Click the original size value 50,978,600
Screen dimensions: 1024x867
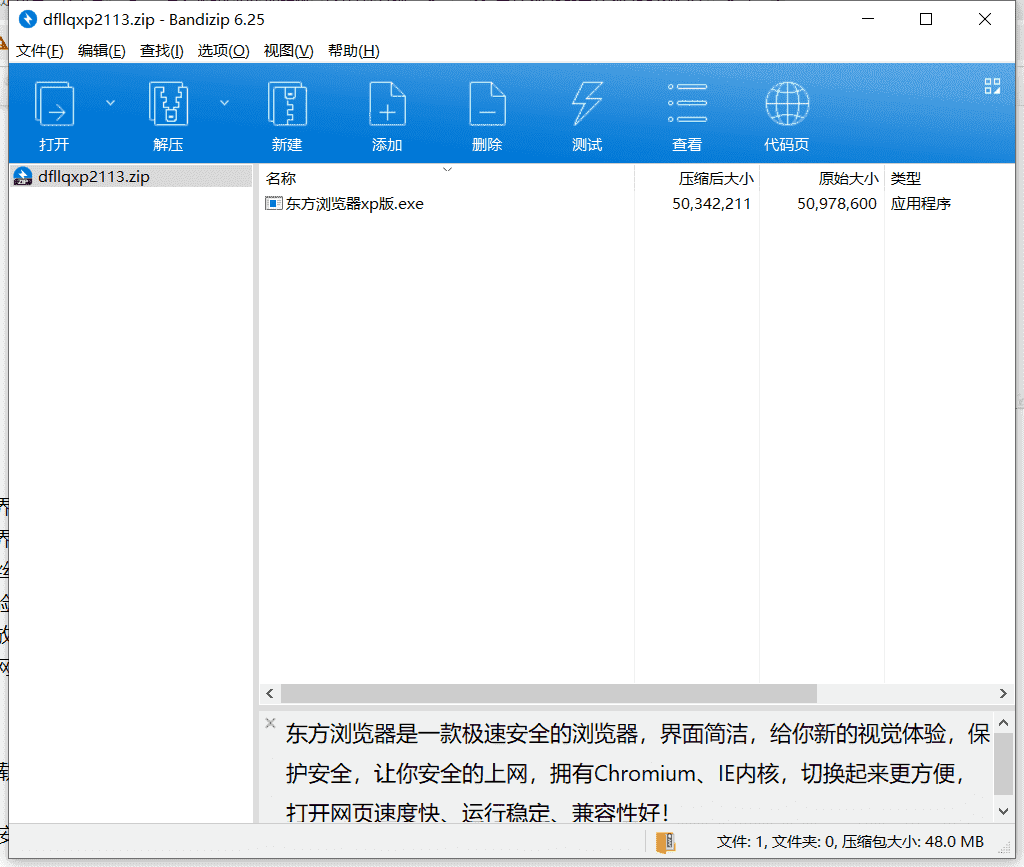point(837,204)
